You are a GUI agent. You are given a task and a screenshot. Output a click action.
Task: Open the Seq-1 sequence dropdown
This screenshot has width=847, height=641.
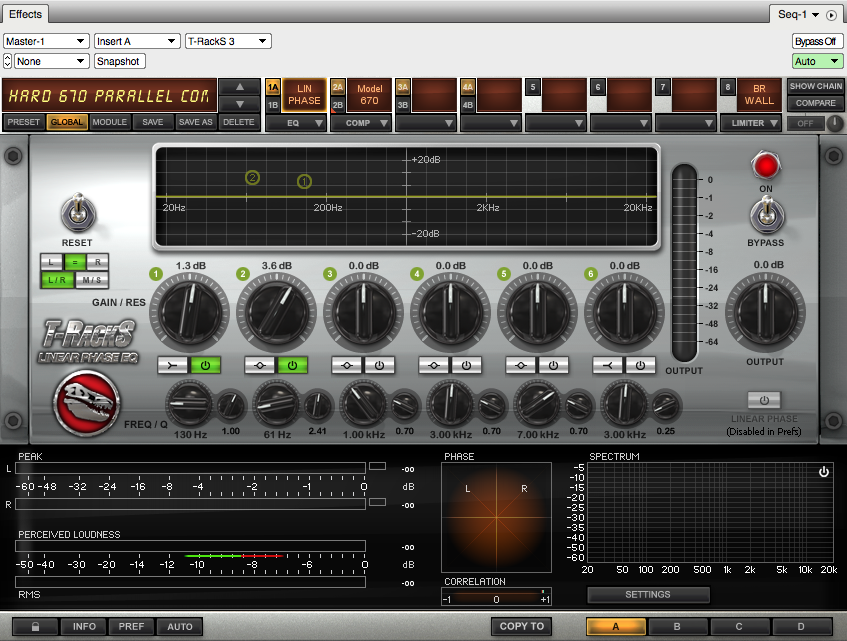pos(799,15)
